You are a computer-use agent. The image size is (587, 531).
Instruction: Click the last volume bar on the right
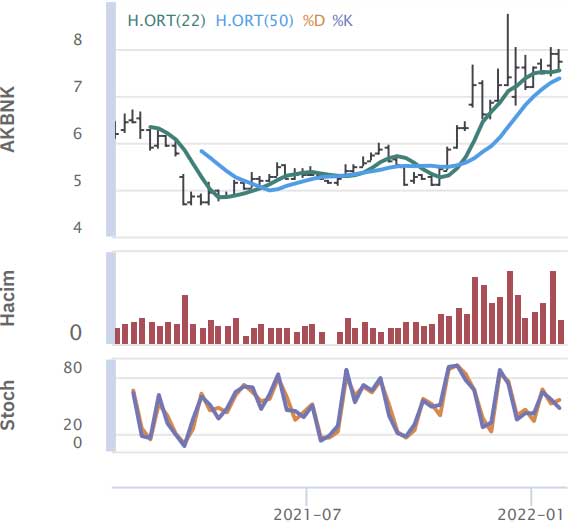click(x=561, y=332)
